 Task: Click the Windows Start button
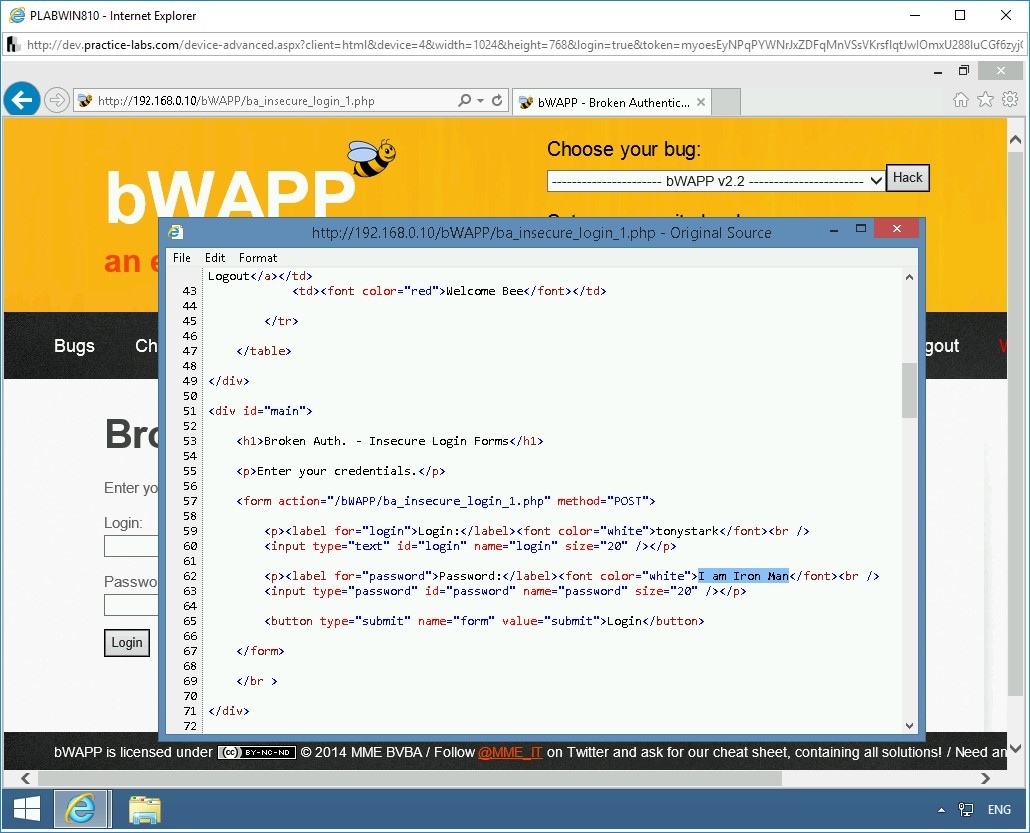27,809
